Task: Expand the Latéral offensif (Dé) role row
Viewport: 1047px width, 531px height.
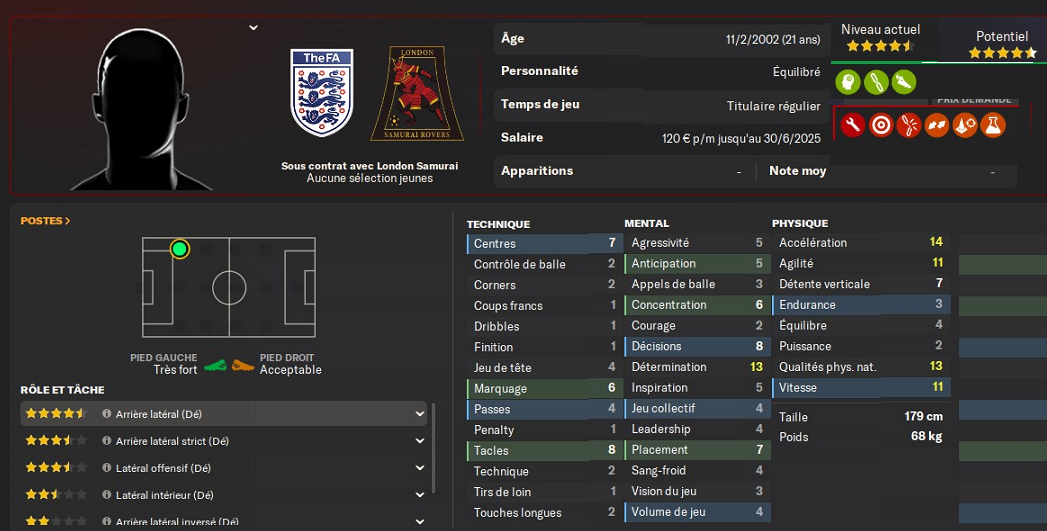Action: (x=420, y=468)
